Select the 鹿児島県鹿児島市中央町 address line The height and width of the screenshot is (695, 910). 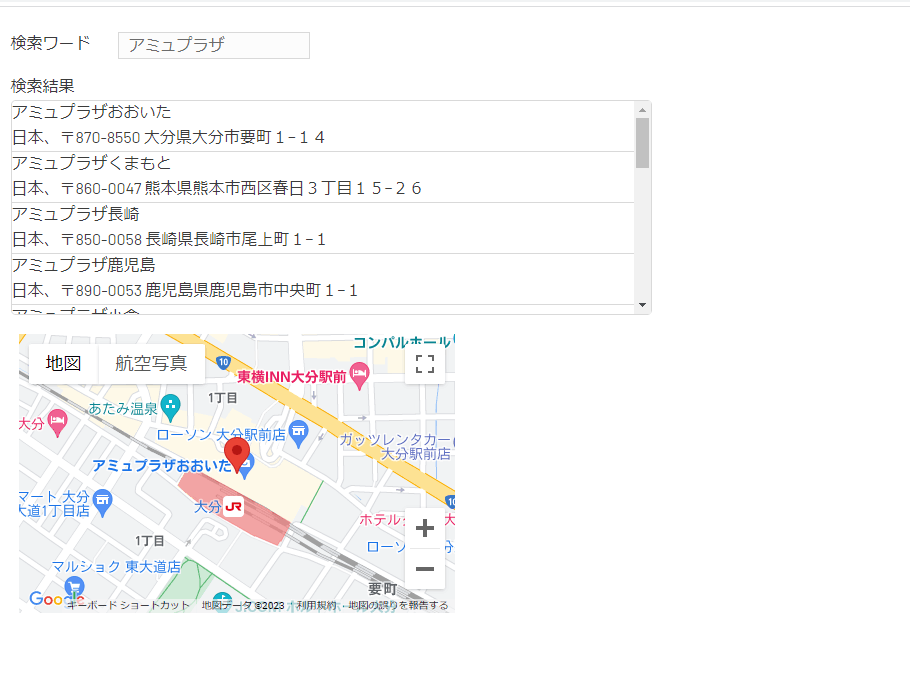coord(185,291)
